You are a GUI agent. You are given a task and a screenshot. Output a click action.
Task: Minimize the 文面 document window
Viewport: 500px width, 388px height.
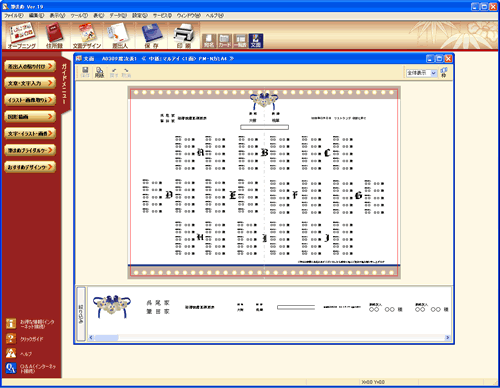pyautogui.click(x=430, y=59)
